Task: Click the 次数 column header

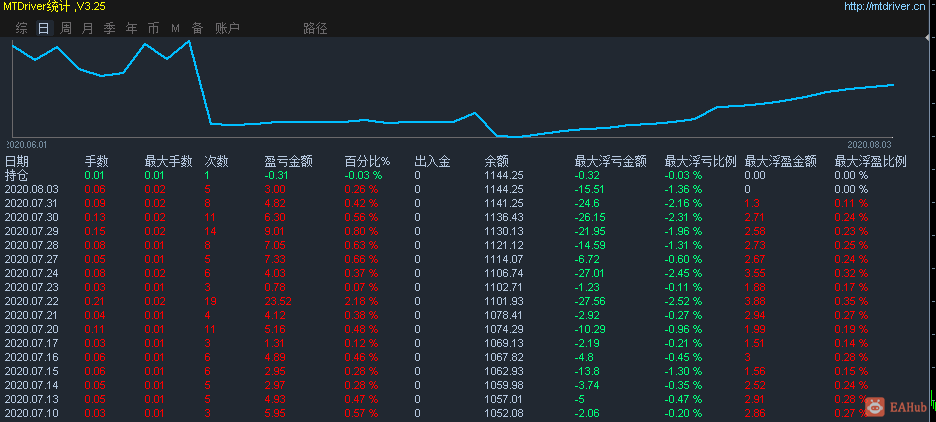Action: 216,161
